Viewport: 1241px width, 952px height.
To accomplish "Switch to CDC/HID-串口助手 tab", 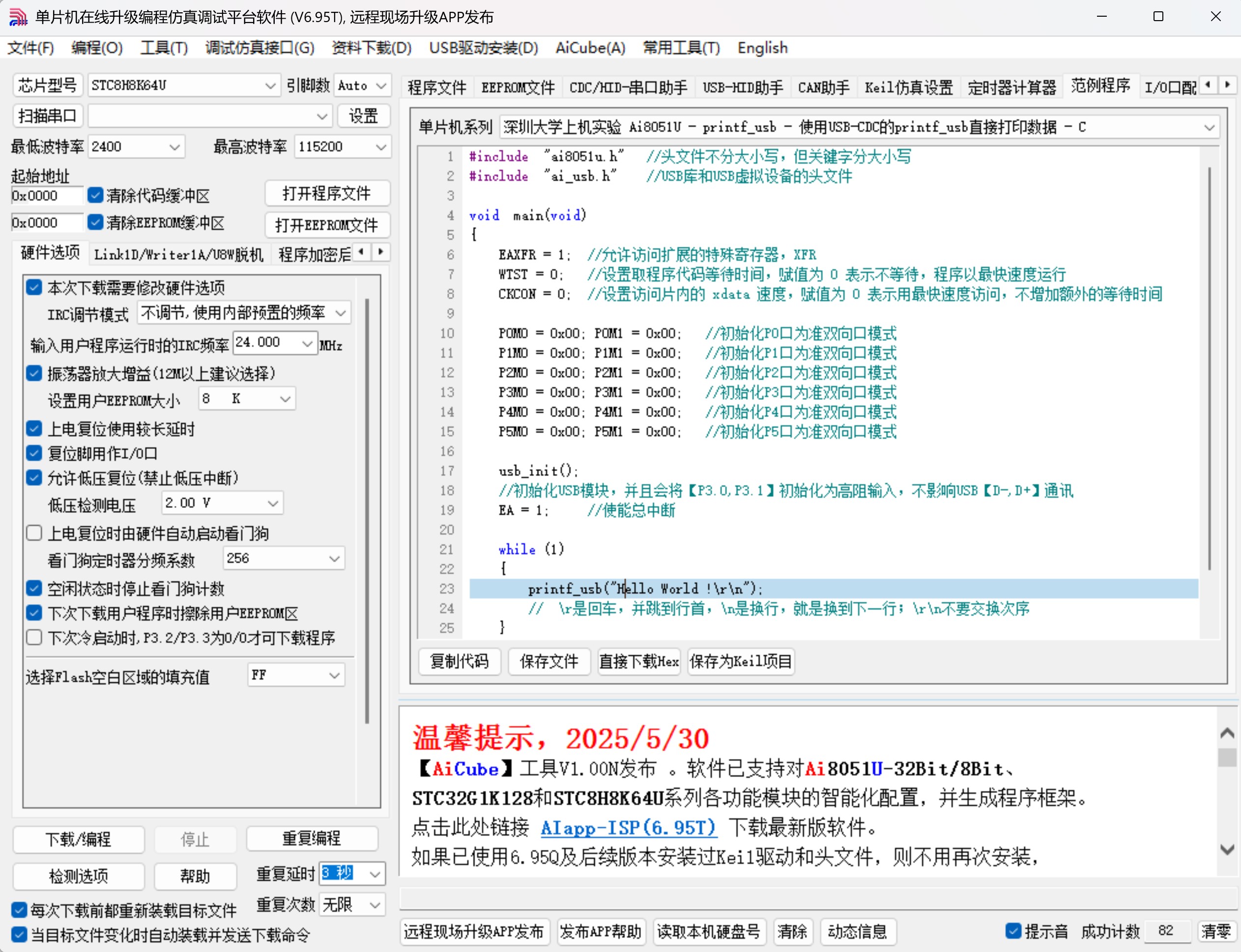I will click(x=628, y=87).
